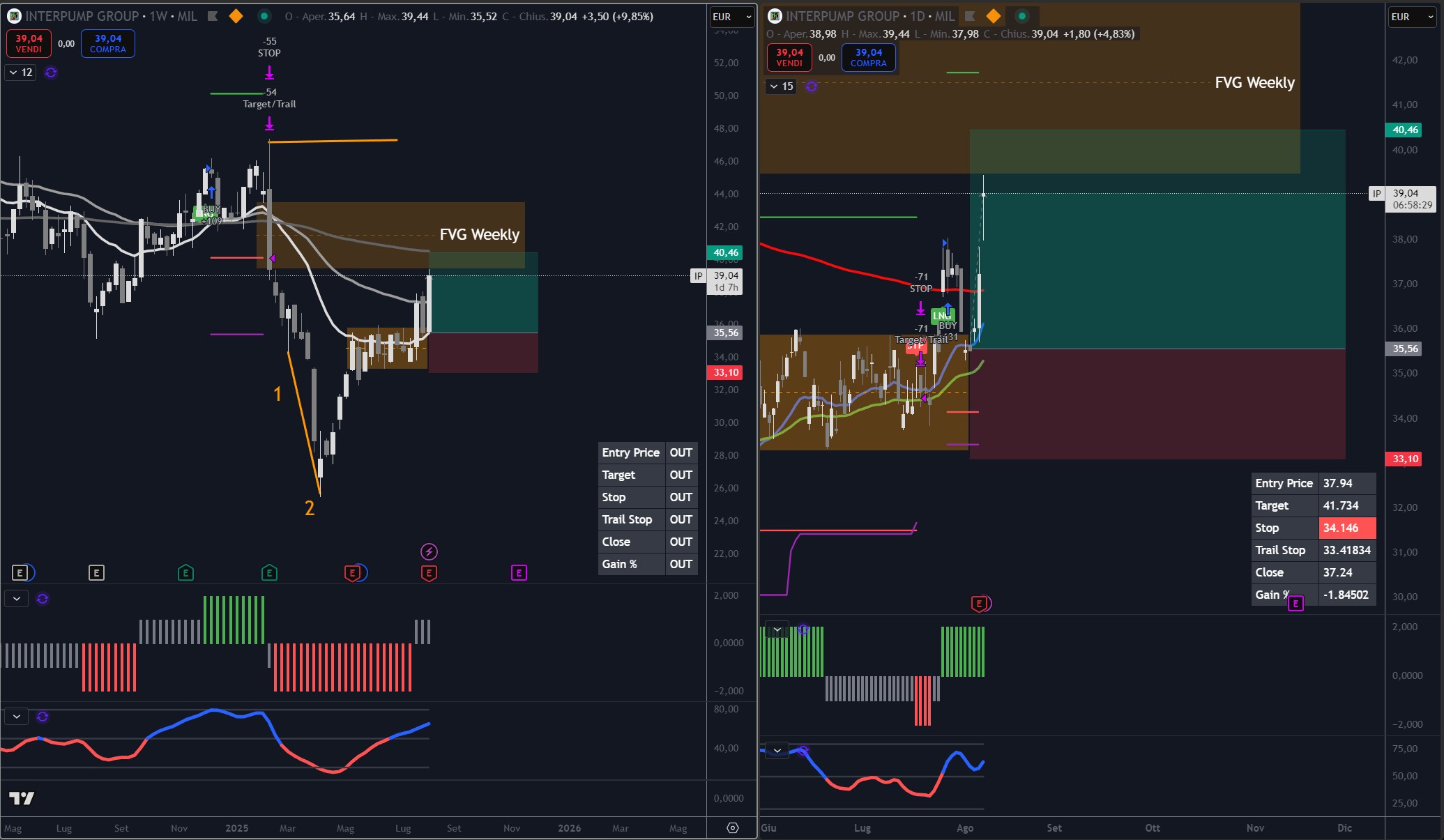
Task: Open the chart settings gear at bottom of price axis
Action: (732, 827)
